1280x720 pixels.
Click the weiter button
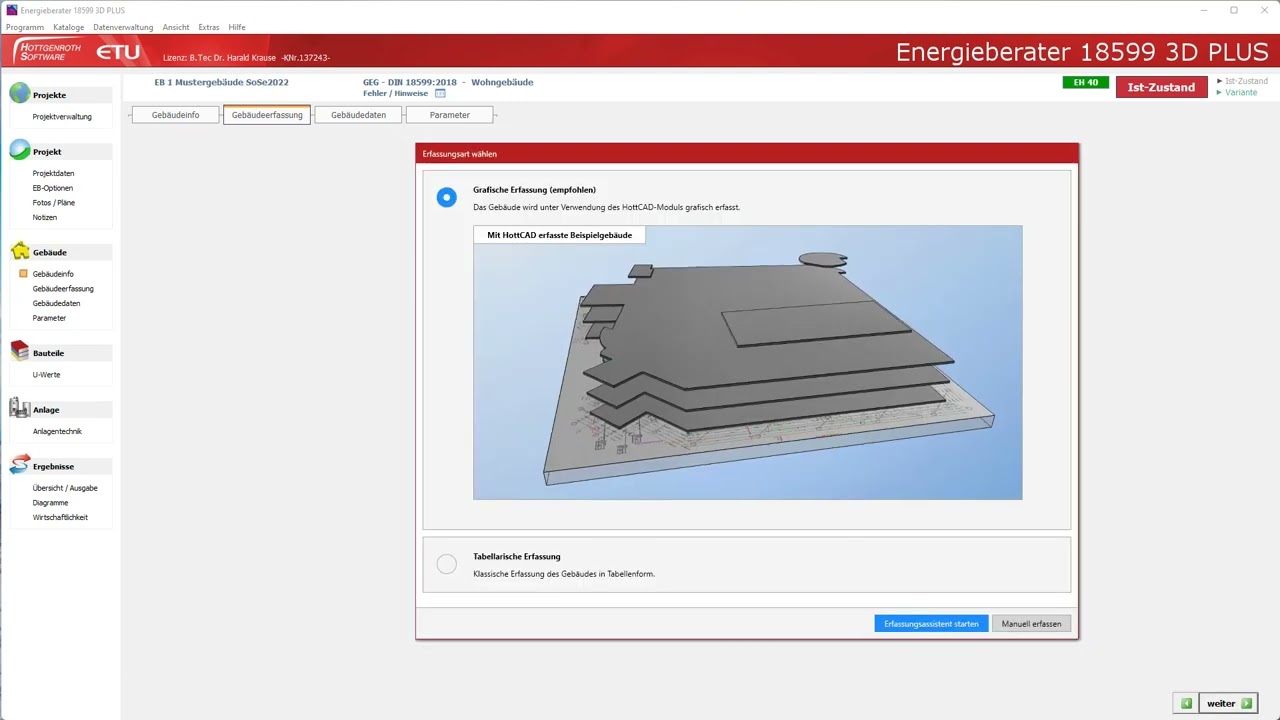(x=1229, y=703)
